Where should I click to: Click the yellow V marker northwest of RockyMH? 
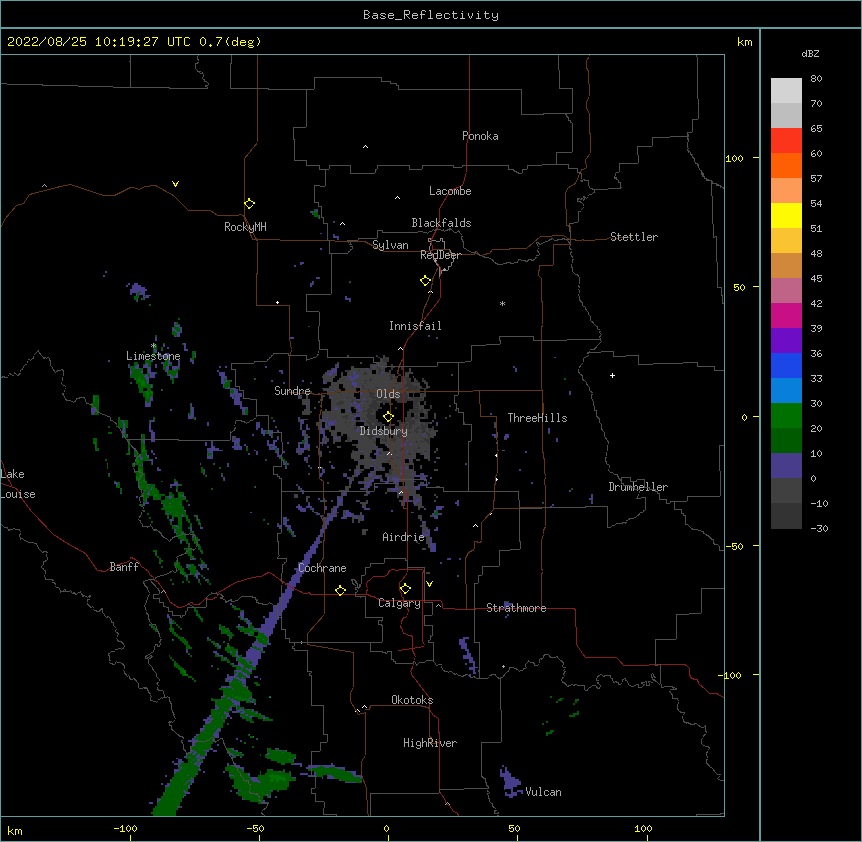(175, 184)
